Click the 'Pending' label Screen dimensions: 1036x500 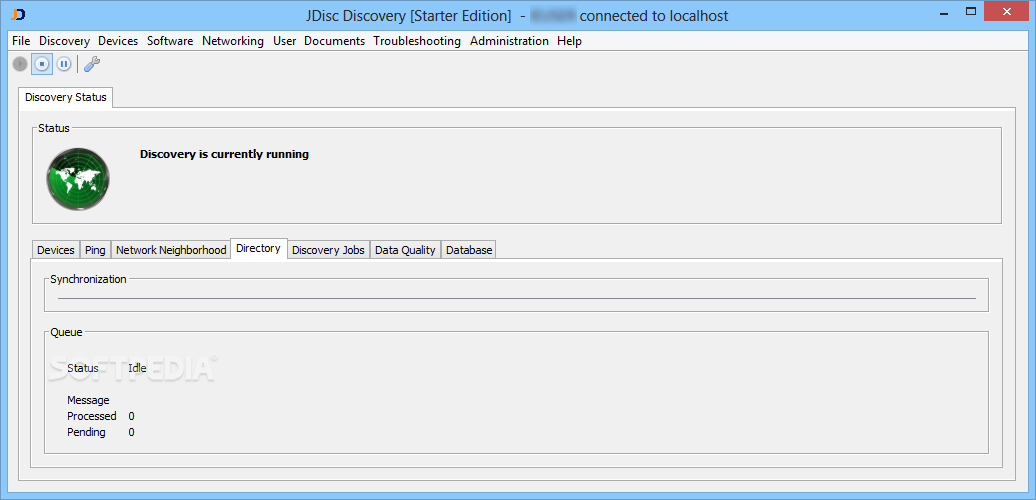coord(86,432)
